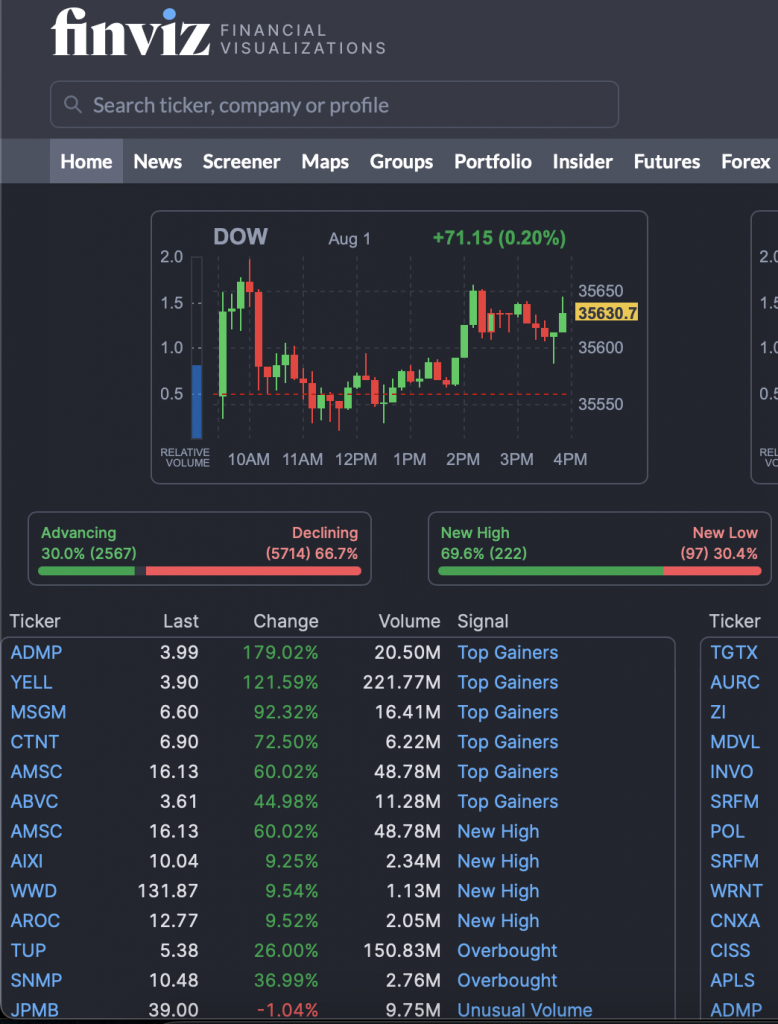Image resolution: width=778 pixels, height=1024 pixels.
Task: Click the Advancing/Declining progress bar
Action: [199, 571]
